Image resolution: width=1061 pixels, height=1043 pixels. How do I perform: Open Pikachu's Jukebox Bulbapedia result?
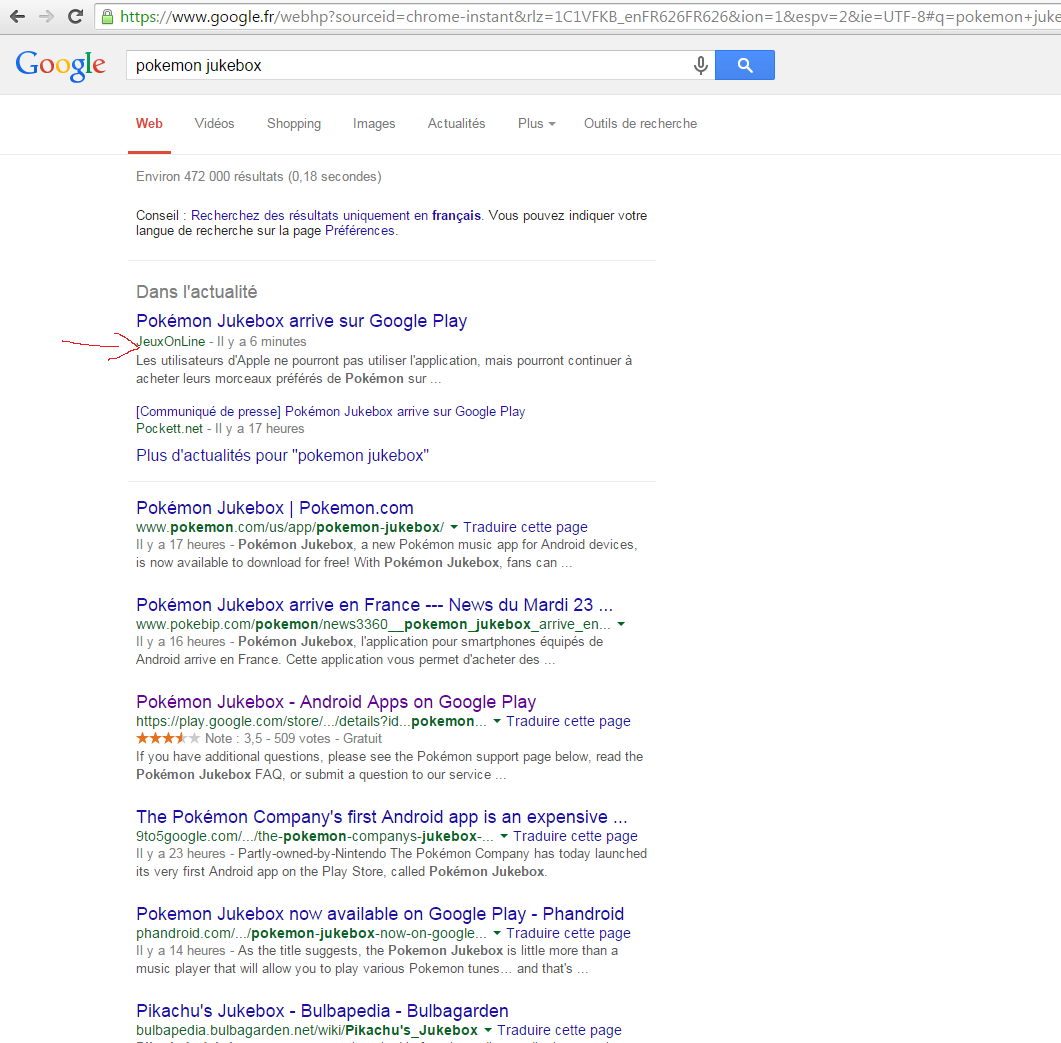[322, 1011]
